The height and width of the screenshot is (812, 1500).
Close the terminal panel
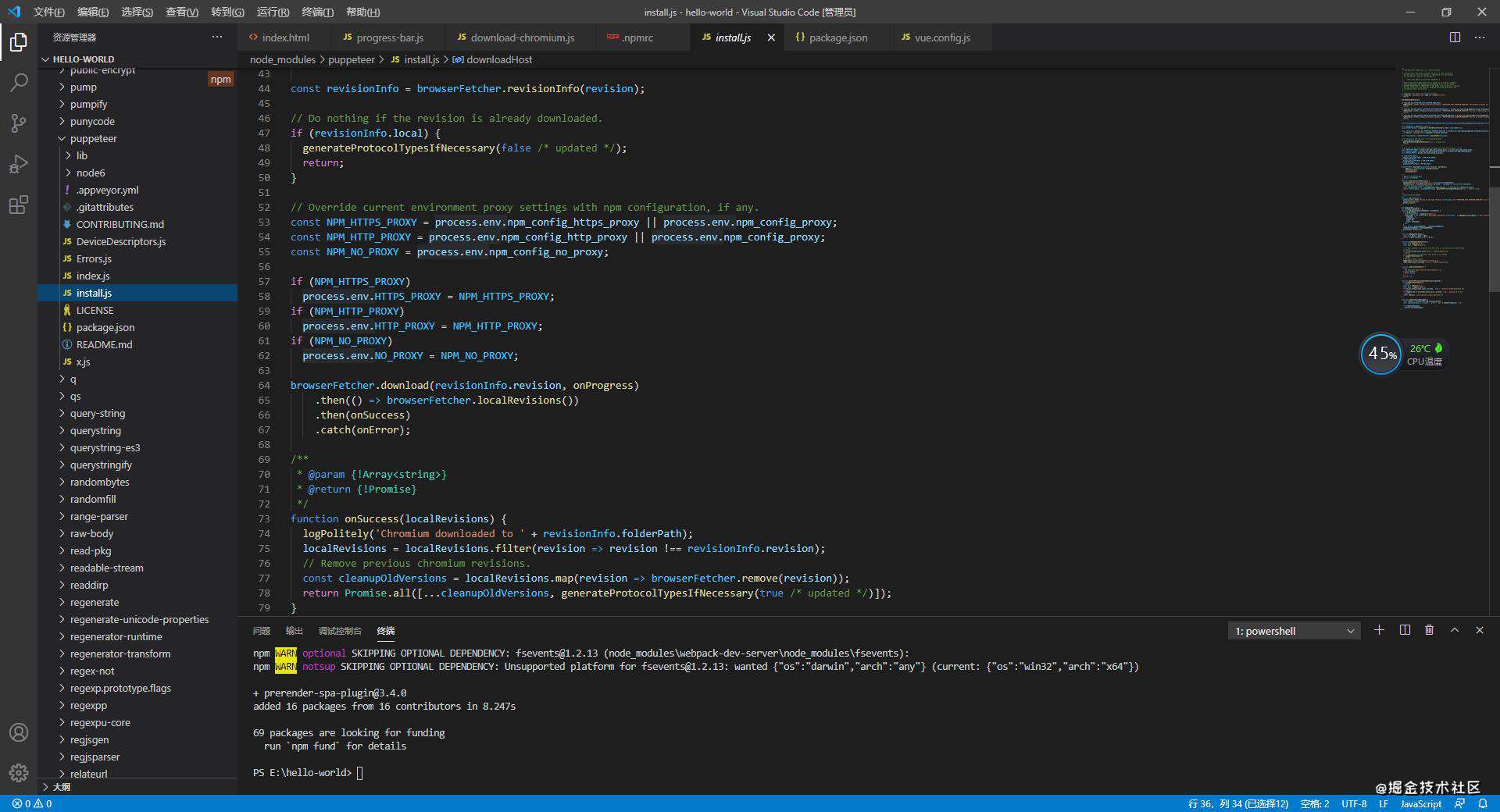pos(1480,630)
